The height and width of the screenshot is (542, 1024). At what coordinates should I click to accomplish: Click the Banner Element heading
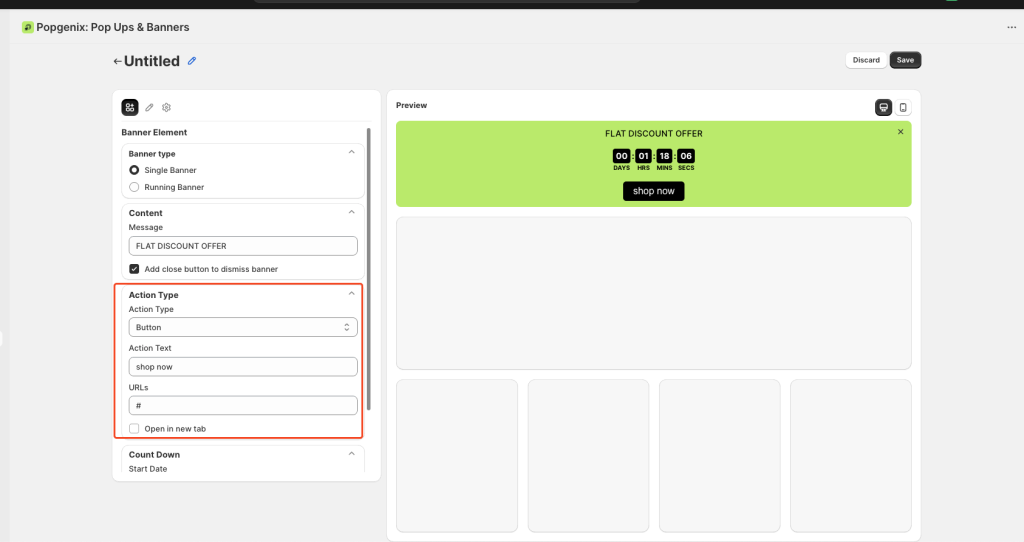coord(154,133)
